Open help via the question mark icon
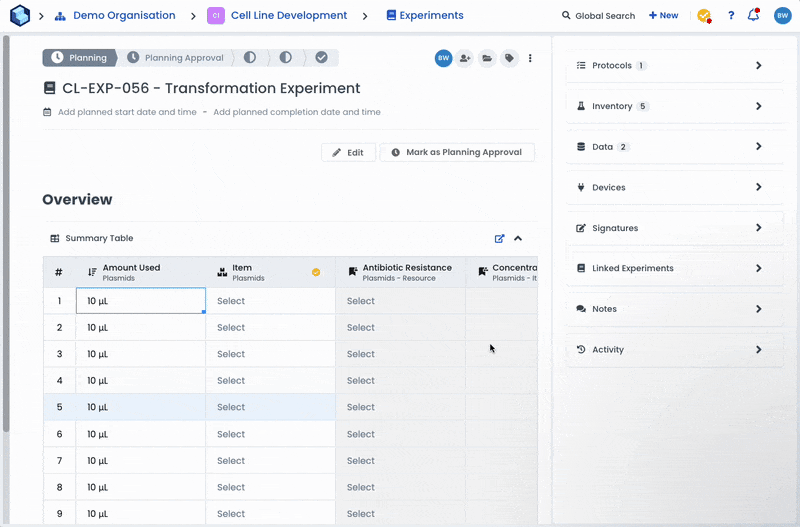The height and width of the screenshot is (527, 800). tap(731, 16)
